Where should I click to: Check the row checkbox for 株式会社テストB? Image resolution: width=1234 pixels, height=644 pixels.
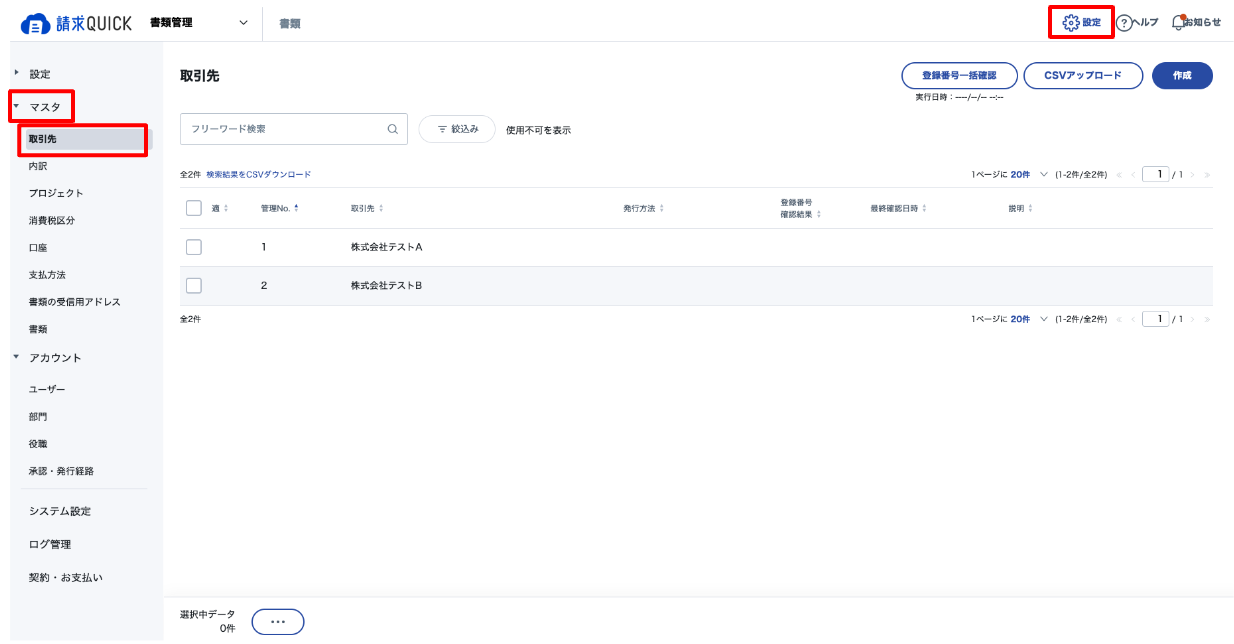pyautogui.click(x=193, y=285)
